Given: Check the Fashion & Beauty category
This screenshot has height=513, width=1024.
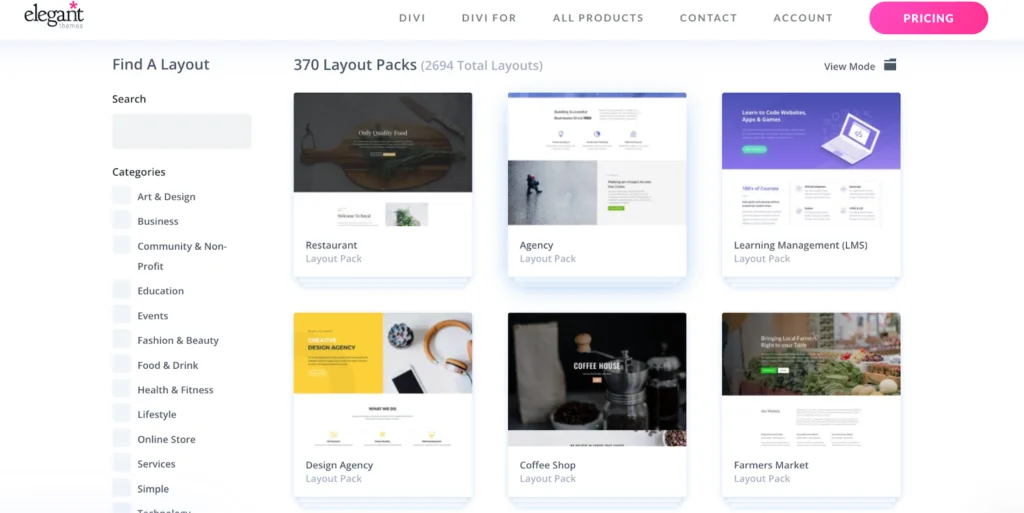Looking at the screenshot, I should pos(121,339).
